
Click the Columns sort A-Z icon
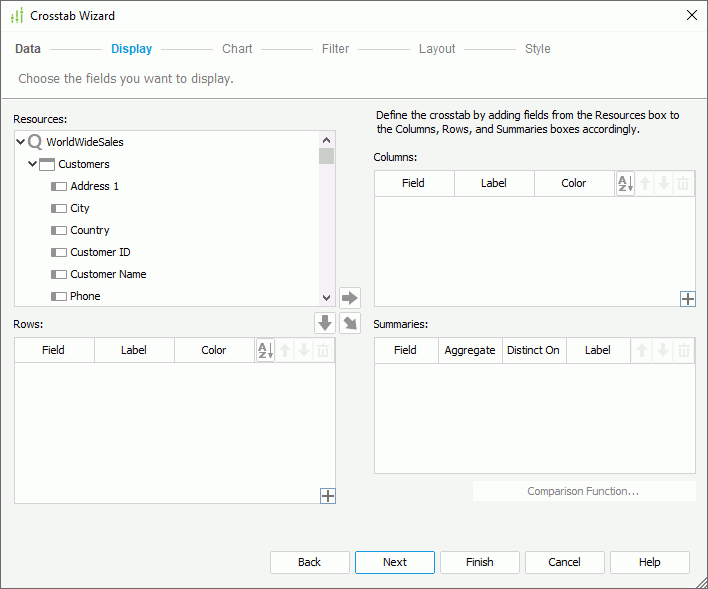[x=625, y=183]
